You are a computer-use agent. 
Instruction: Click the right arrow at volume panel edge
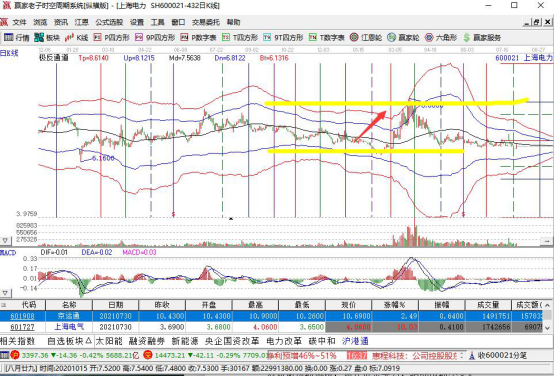pos(547,241)
